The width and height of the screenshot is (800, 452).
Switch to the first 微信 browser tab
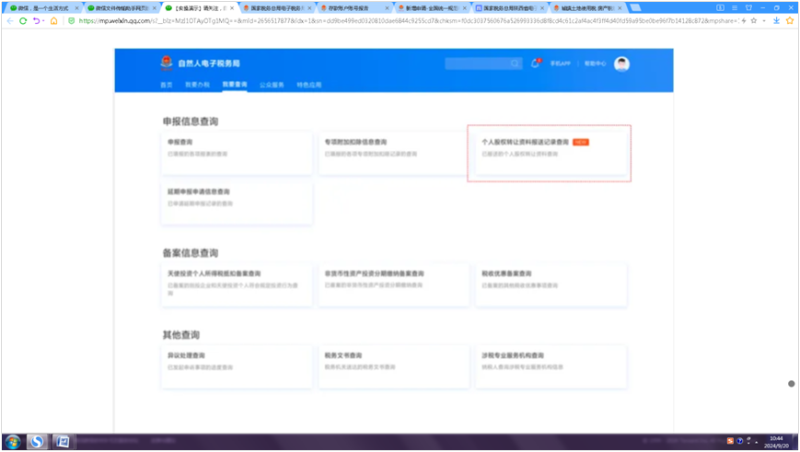(40, 7)
